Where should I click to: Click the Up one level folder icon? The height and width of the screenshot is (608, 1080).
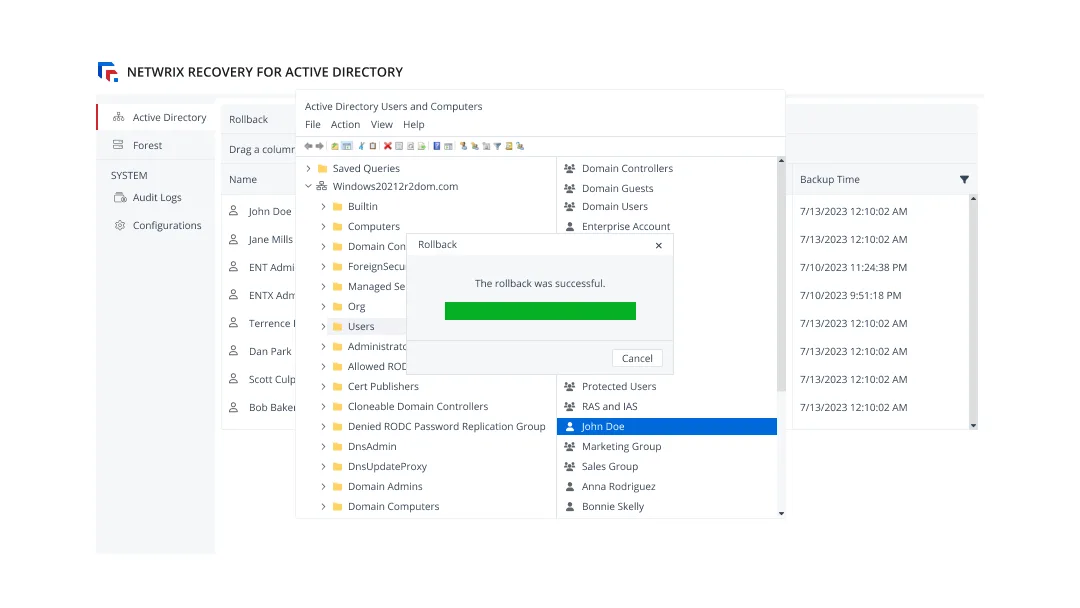(x=335, y=146)
